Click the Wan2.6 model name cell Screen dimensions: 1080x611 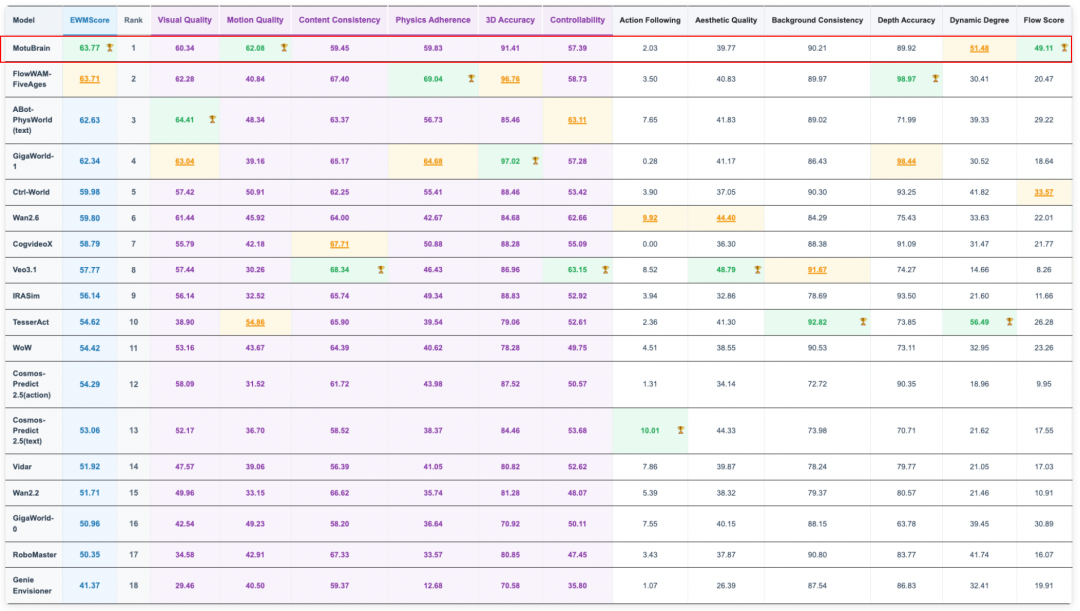[x=28, y=218]
